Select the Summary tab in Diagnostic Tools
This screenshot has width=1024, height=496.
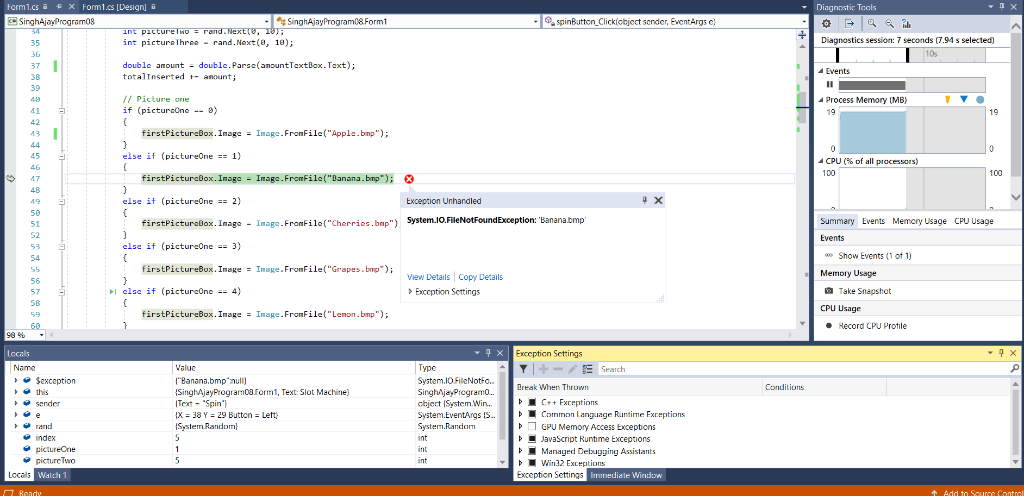pos(837,221)
